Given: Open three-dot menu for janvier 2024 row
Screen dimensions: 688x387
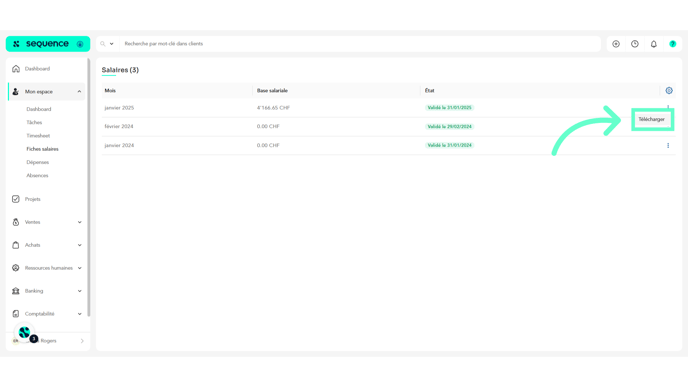Looking at the screenshot, I should [668, 145].
